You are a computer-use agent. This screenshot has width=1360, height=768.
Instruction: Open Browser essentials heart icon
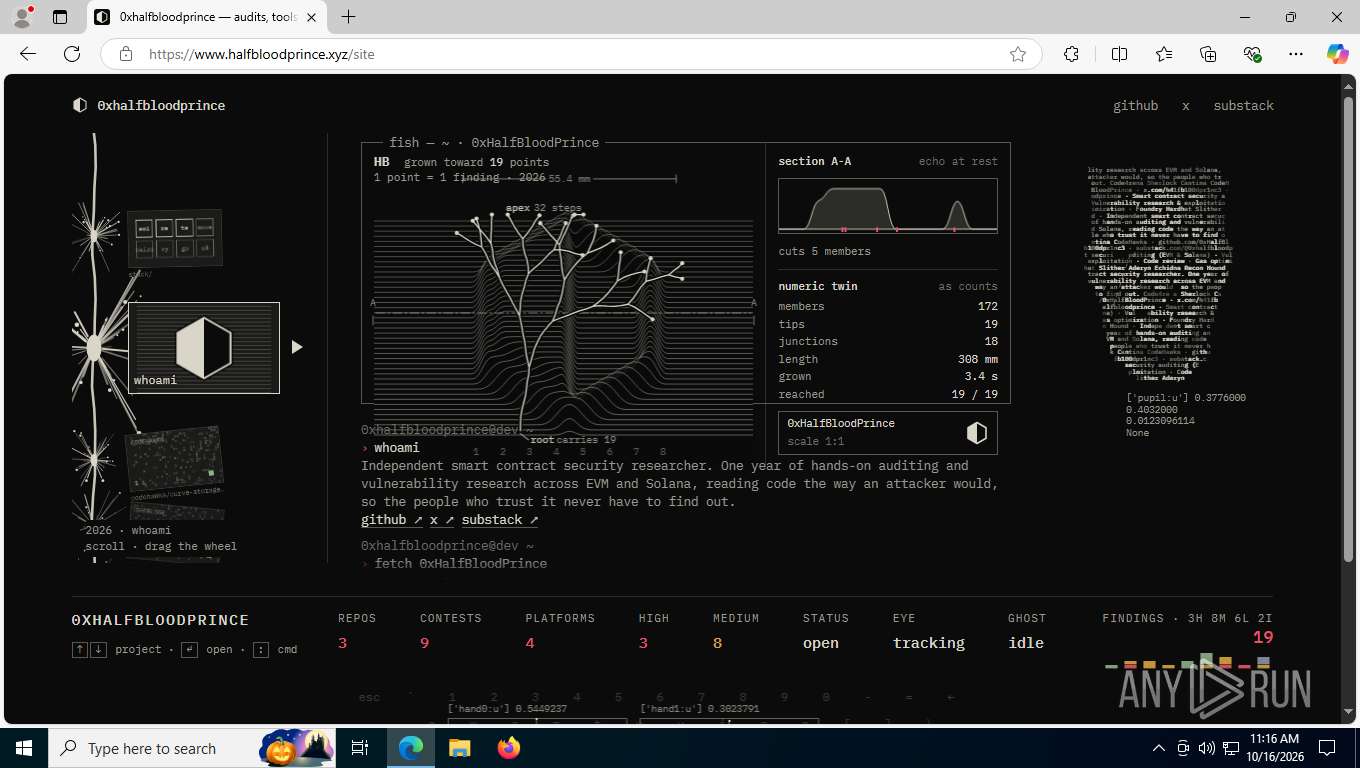[x=1252, y=54]
